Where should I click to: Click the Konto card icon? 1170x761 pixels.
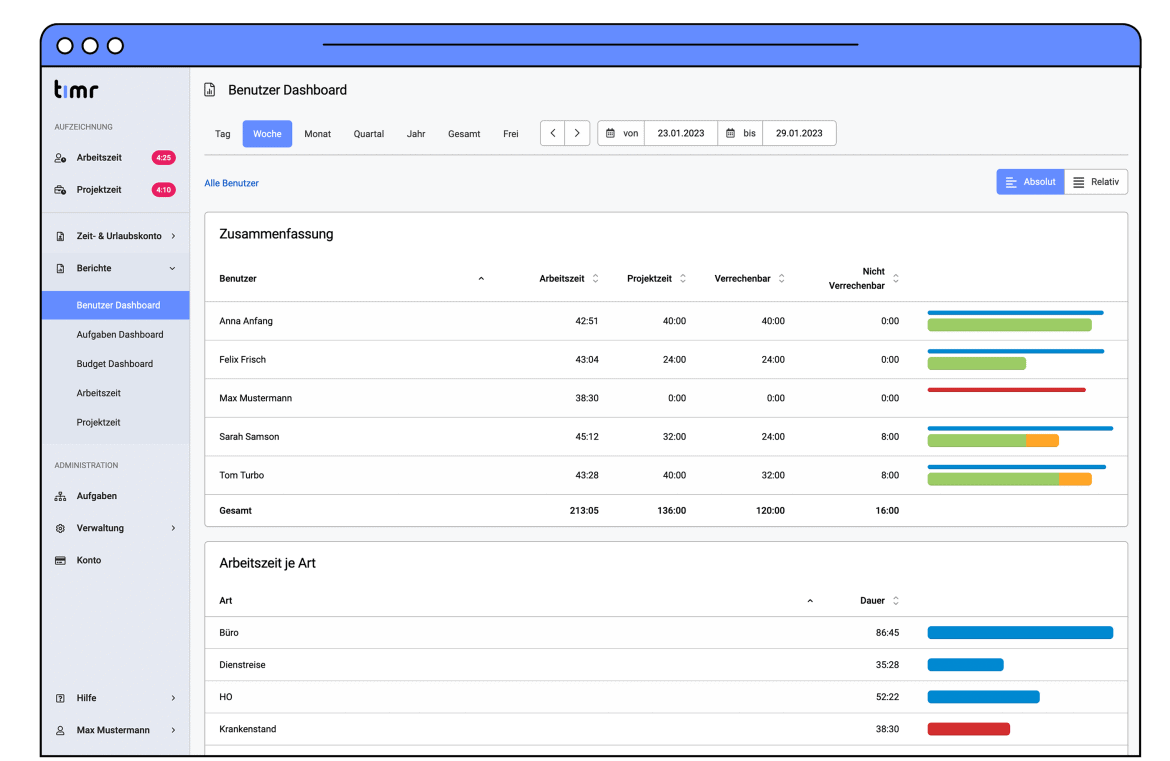tap(60, 560)
